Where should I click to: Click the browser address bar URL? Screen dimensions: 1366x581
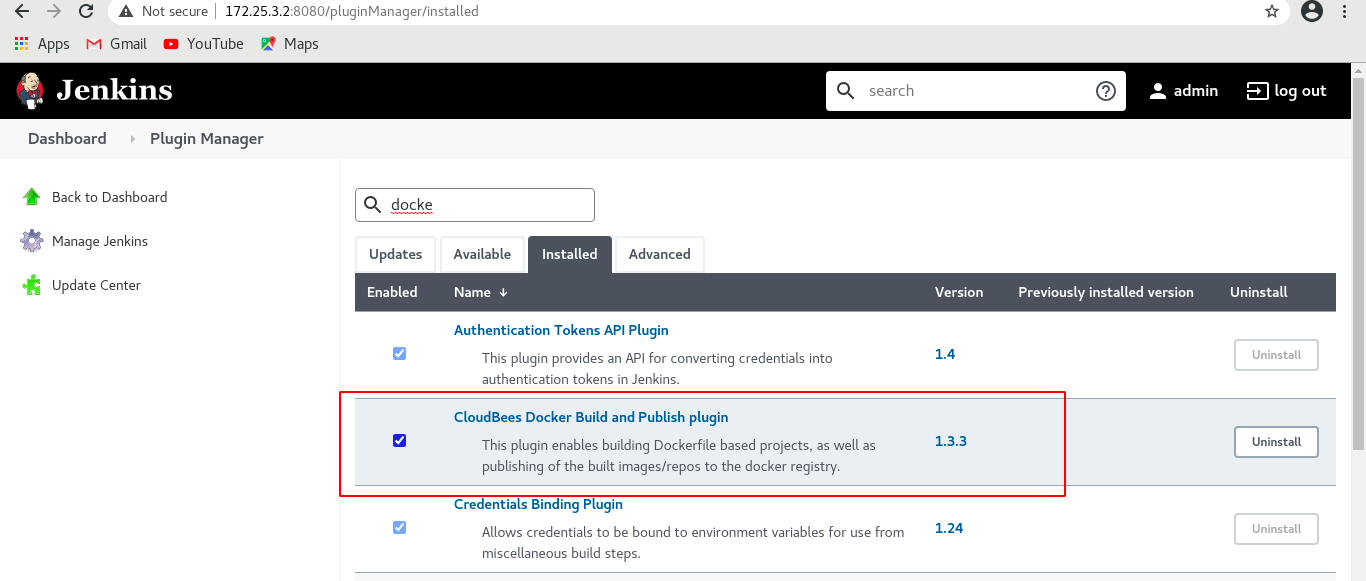tap(352, 12)
